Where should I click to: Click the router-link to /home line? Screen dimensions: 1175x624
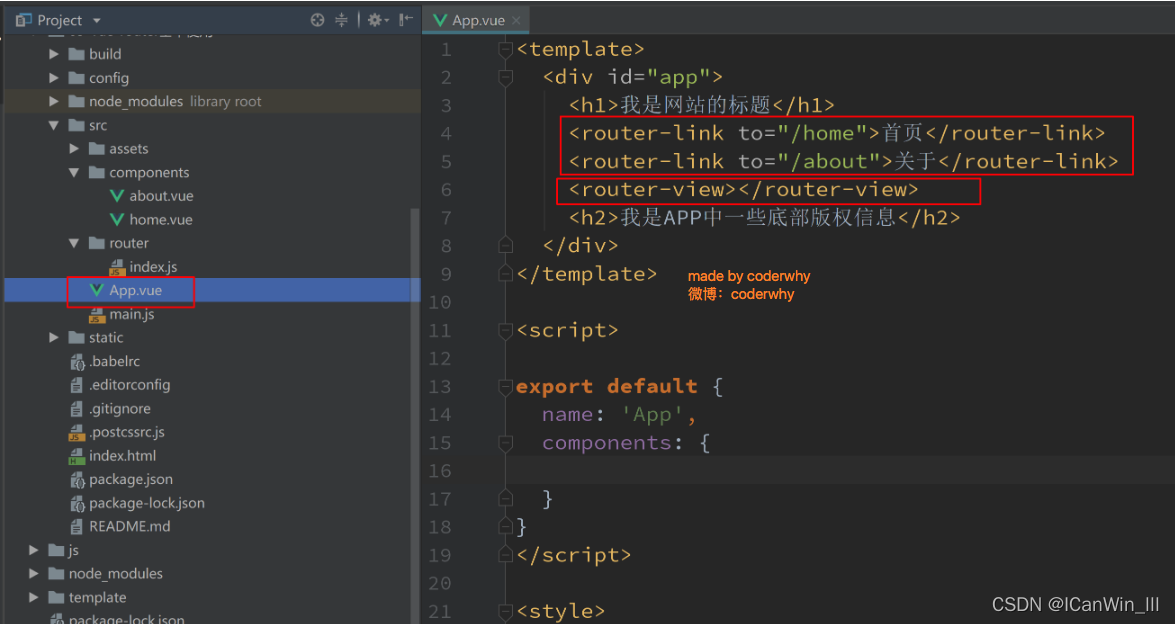pos(836,133)
